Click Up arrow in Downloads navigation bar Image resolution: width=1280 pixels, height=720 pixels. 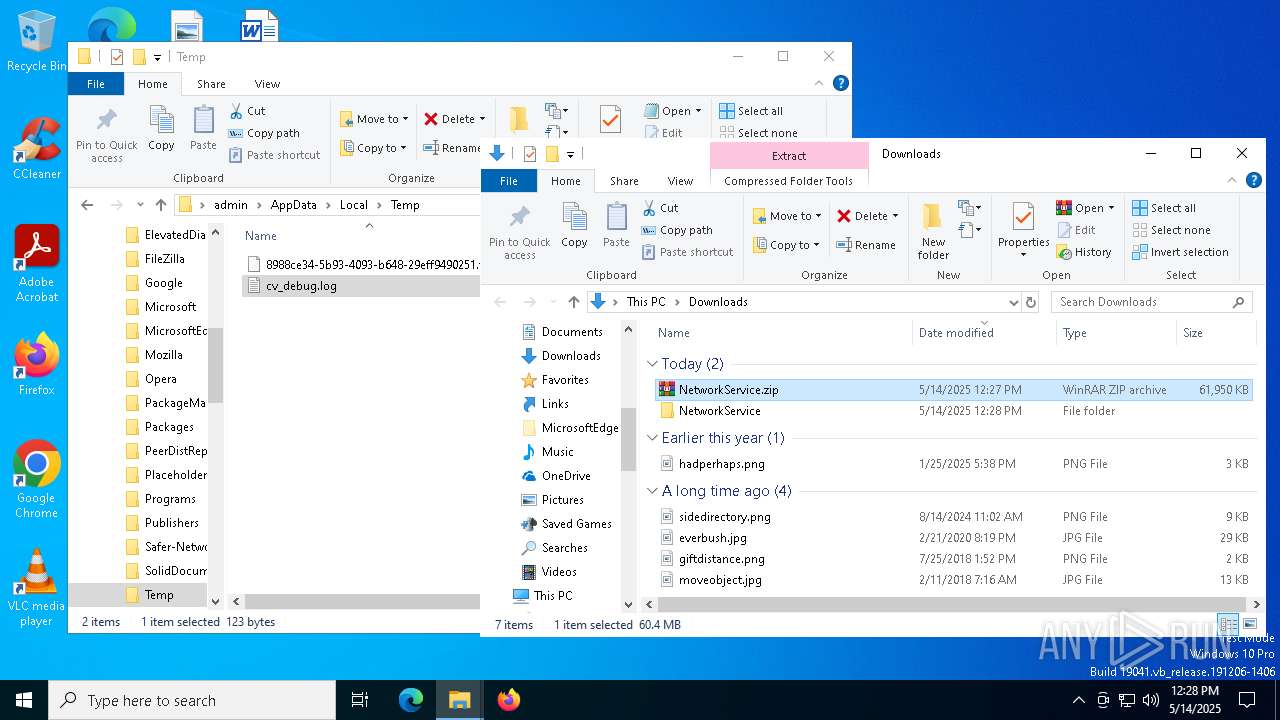tap(574, 302)
